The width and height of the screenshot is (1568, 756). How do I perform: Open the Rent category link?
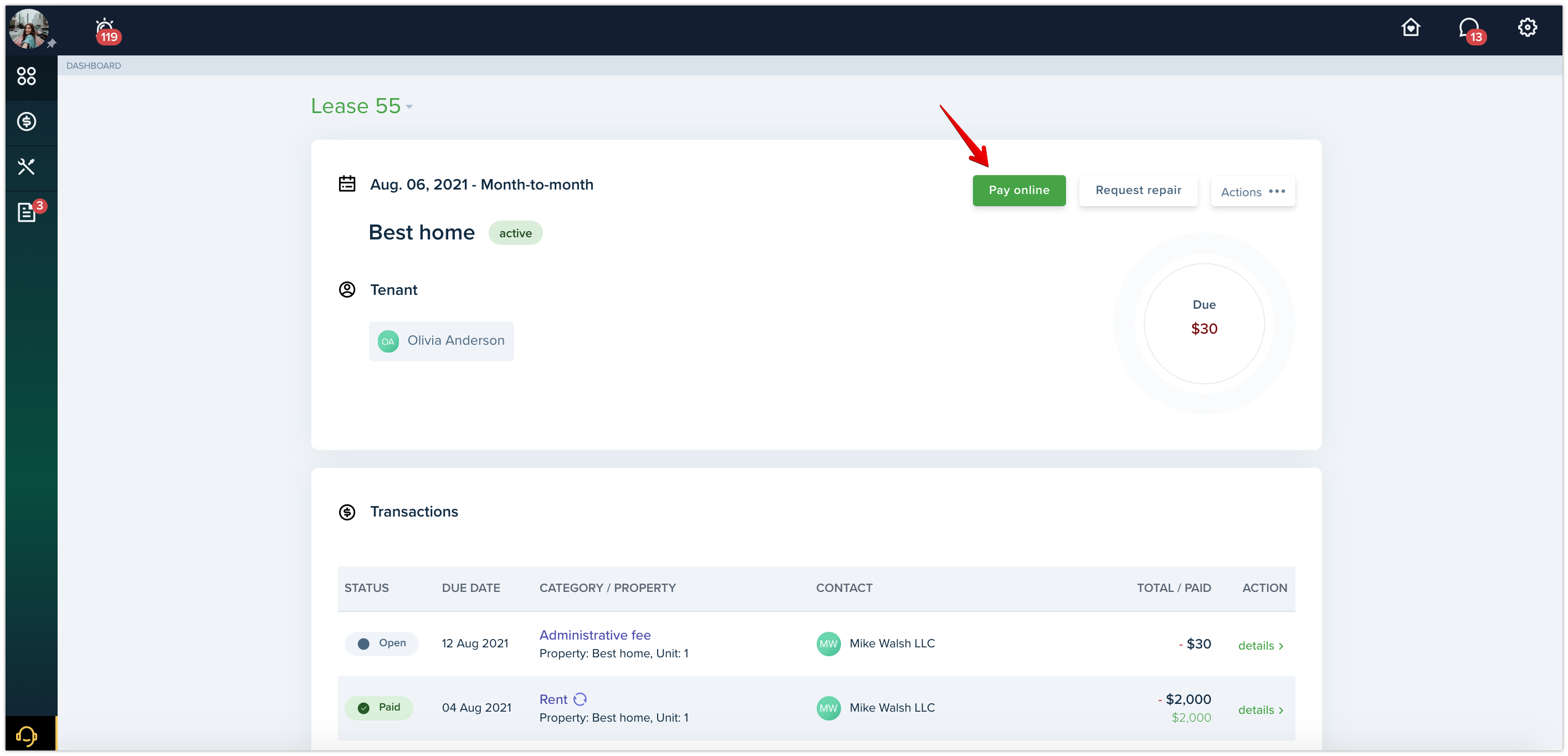(x=553, y=699)
